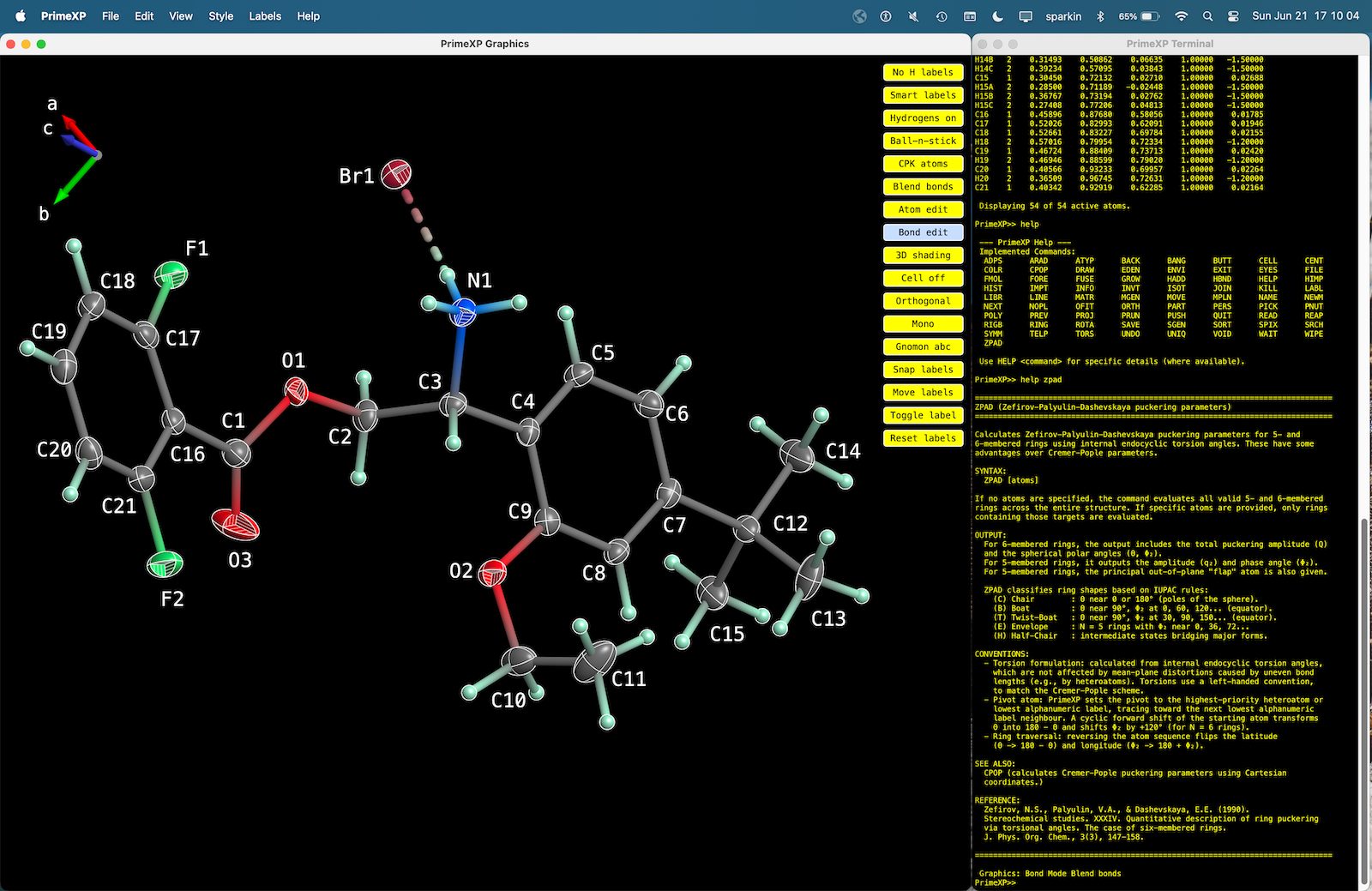Select the F1 fluorine atom
Screen dimensions: 1372x891
171,275
